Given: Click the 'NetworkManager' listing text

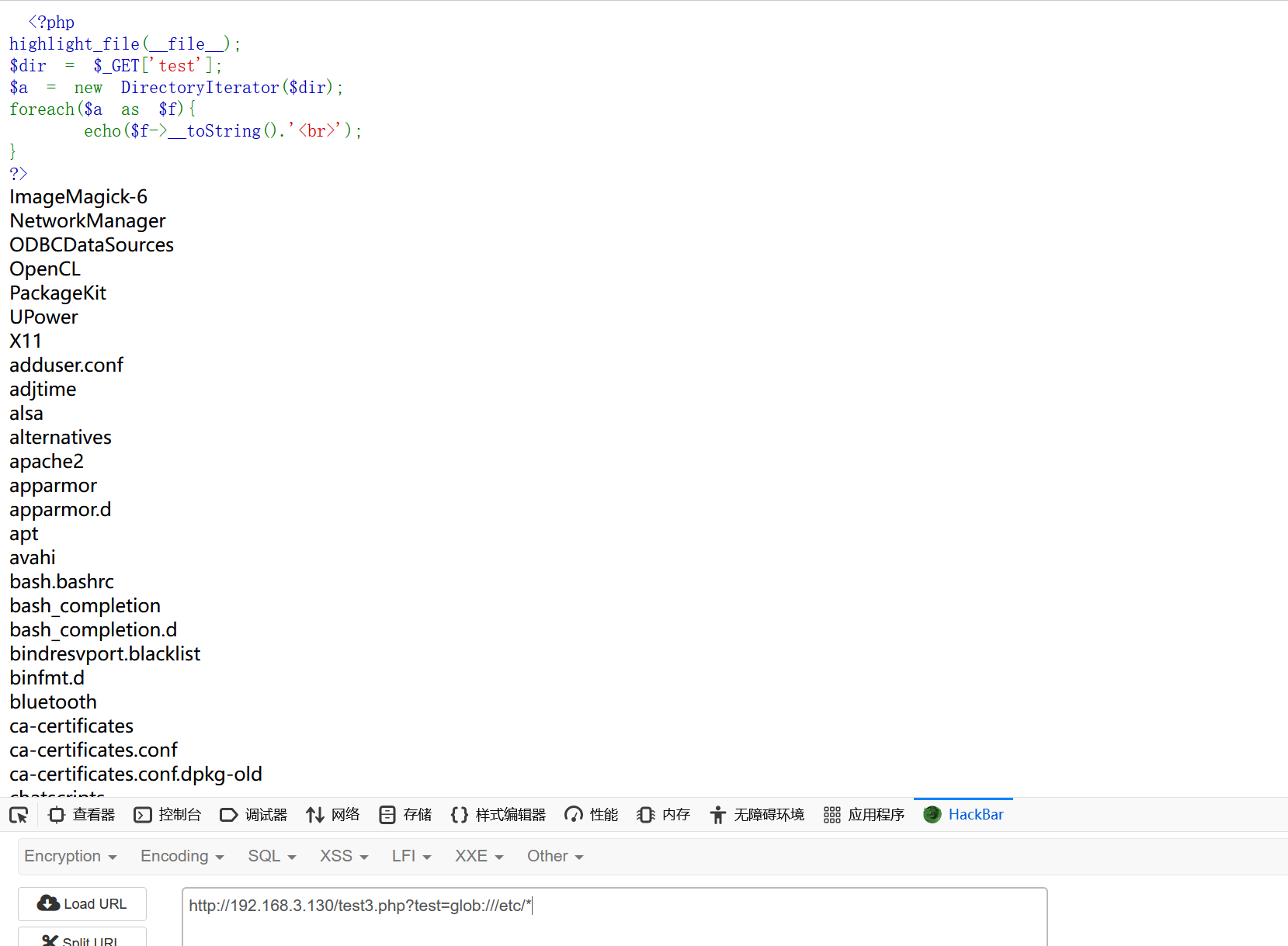Looking at the screenshot, I should [x=88, y=221].
